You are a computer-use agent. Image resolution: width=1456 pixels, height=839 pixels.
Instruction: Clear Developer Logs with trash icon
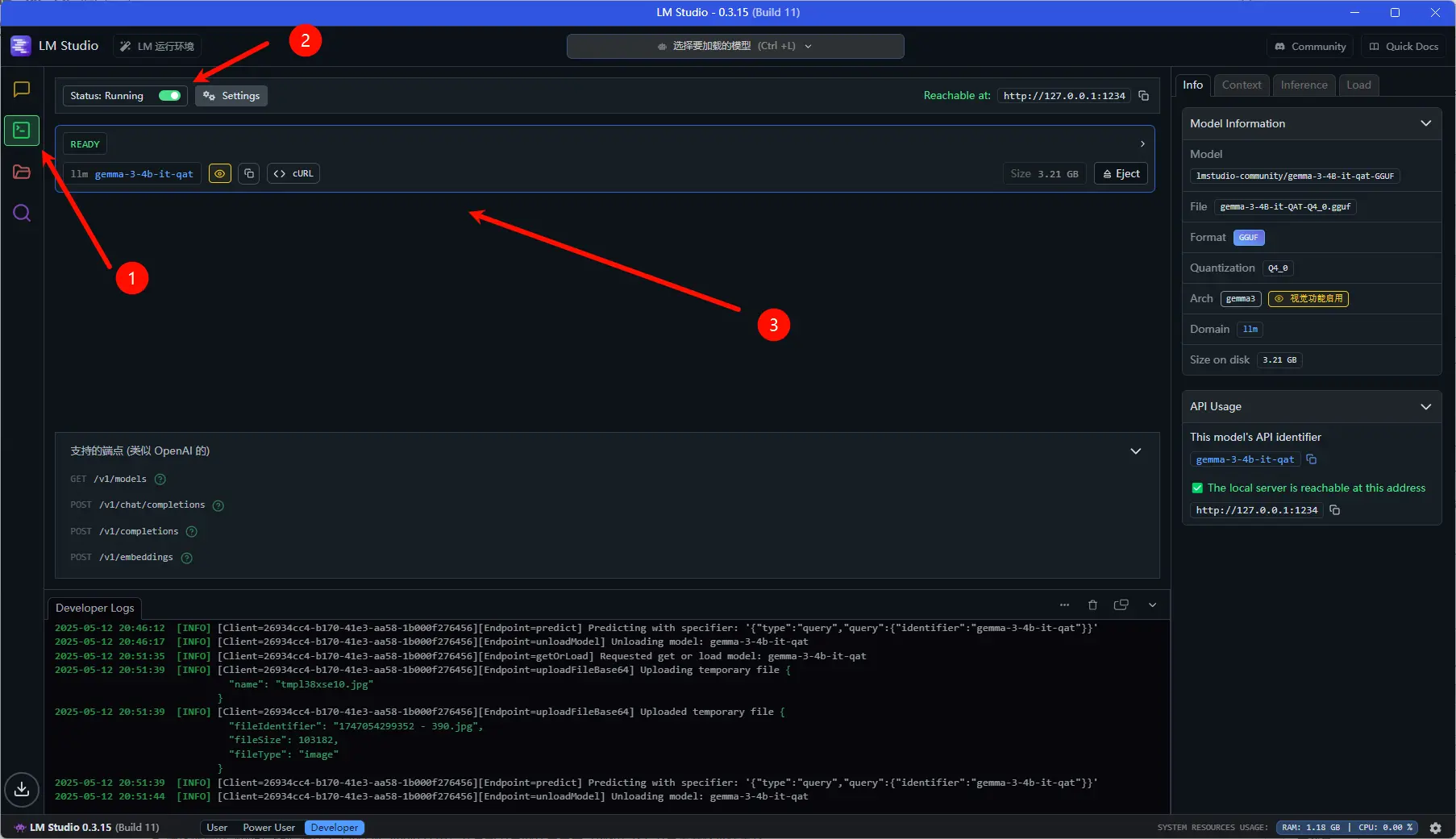(x=1092, y=605)
